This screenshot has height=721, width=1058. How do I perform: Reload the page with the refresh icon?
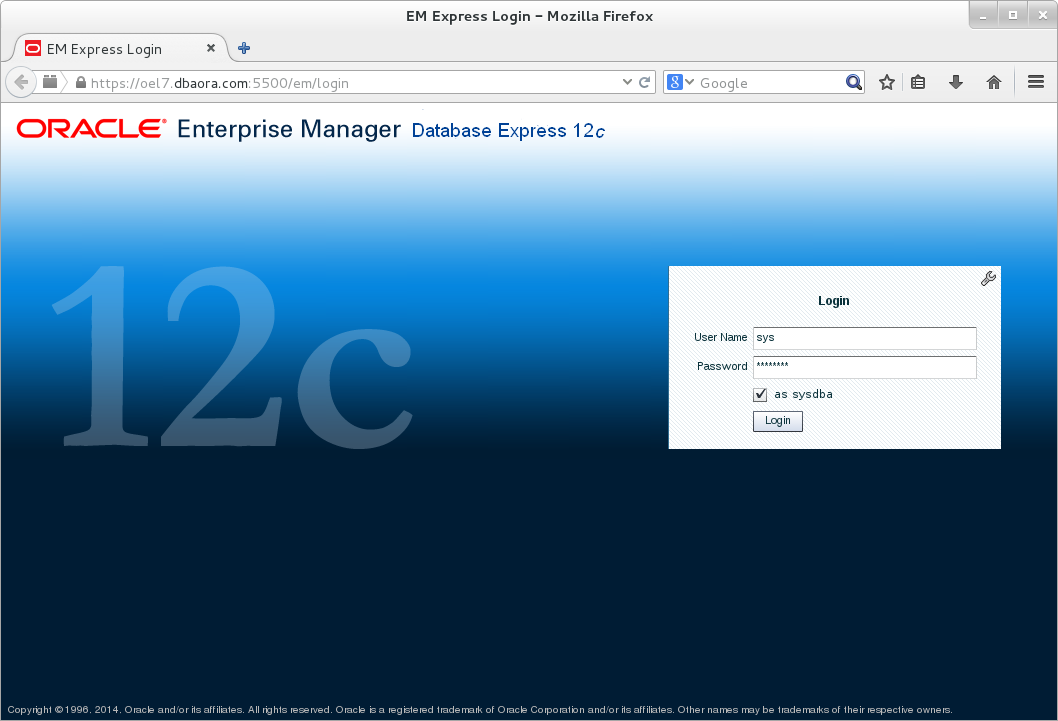tap(644, 82)
